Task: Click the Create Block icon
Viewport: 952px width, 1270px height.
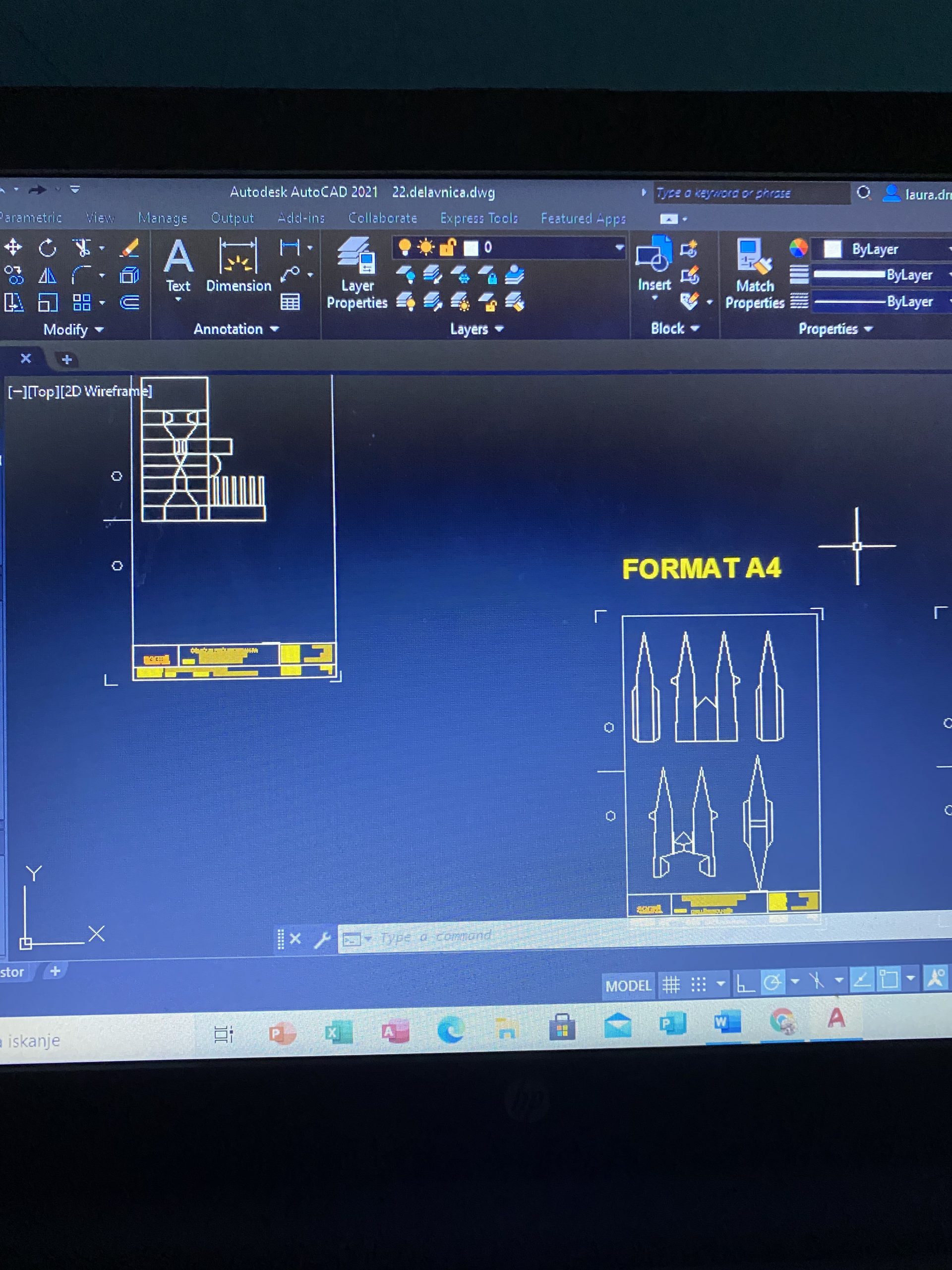Action: pos(689,249)
